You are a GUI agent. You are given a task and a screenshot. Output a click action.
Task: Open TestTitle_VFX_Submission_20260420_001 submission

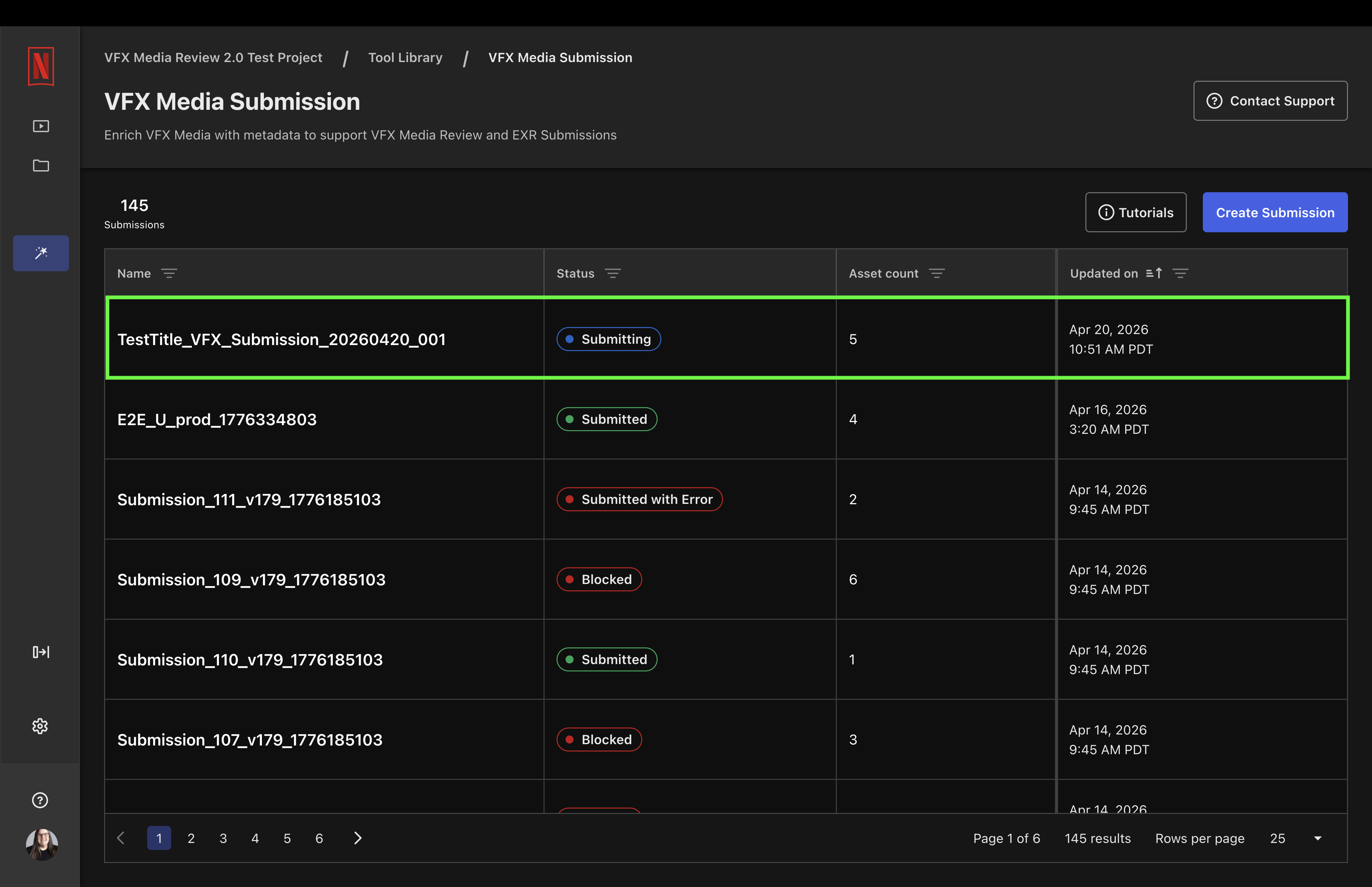point(282,339)
